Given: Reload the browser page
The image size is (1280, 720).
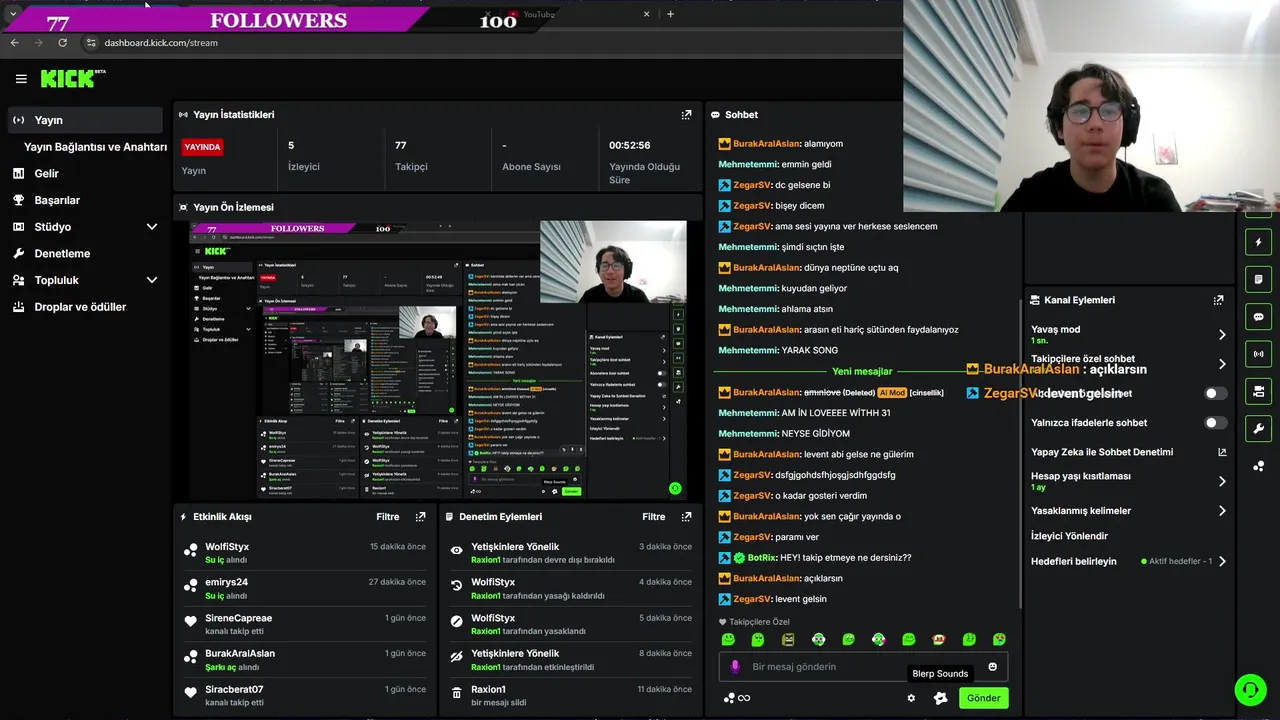Looking at the screenshot, I should (x=62, y=43).
